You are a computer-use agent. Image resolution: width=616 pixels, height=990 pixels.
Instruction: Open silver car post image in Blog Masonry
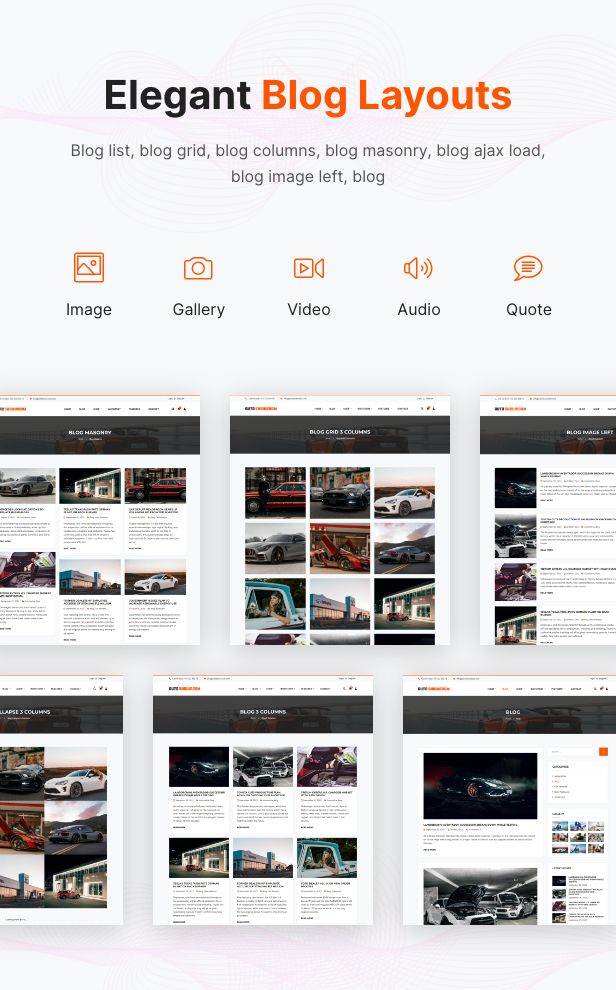point(27,486)
